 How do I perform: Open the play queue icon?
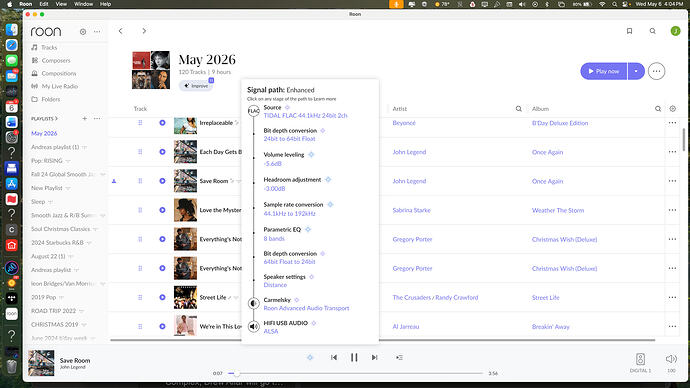click(399, 357)
